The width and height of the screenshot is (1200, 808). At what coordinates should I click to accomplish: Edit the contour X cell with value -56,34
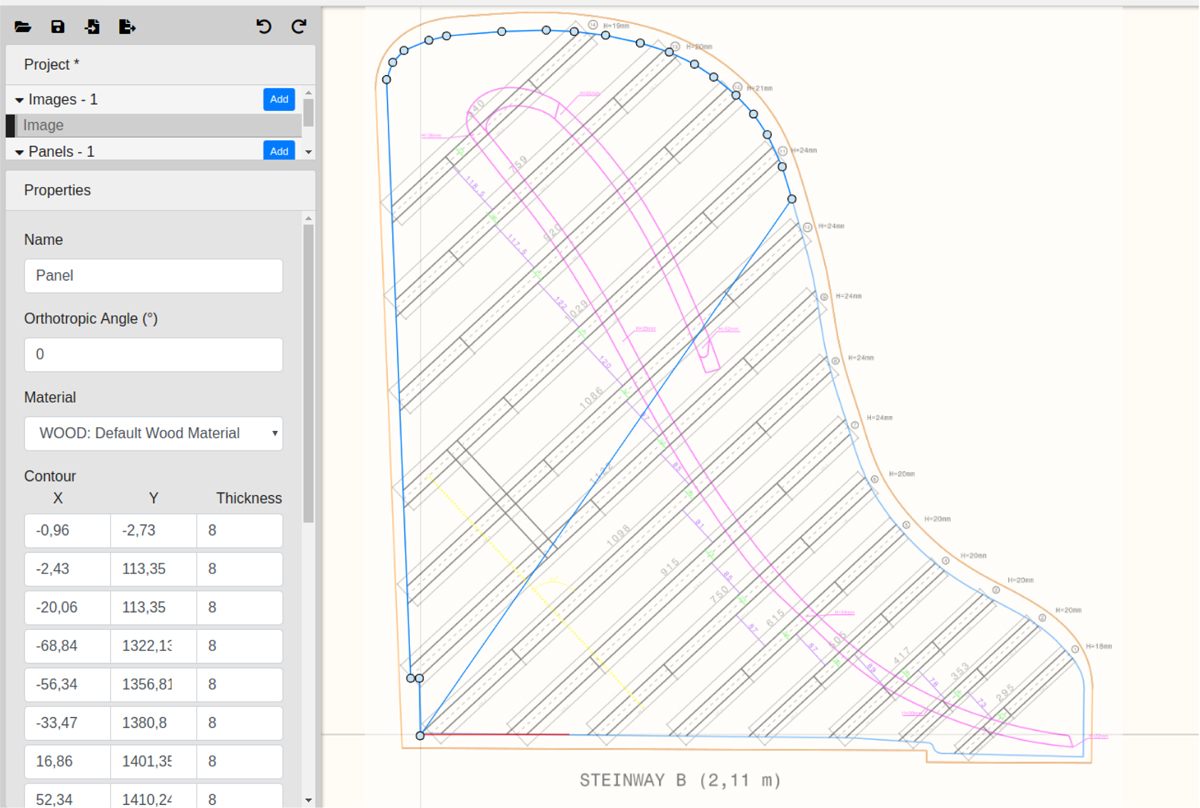[x=67, y=685]
